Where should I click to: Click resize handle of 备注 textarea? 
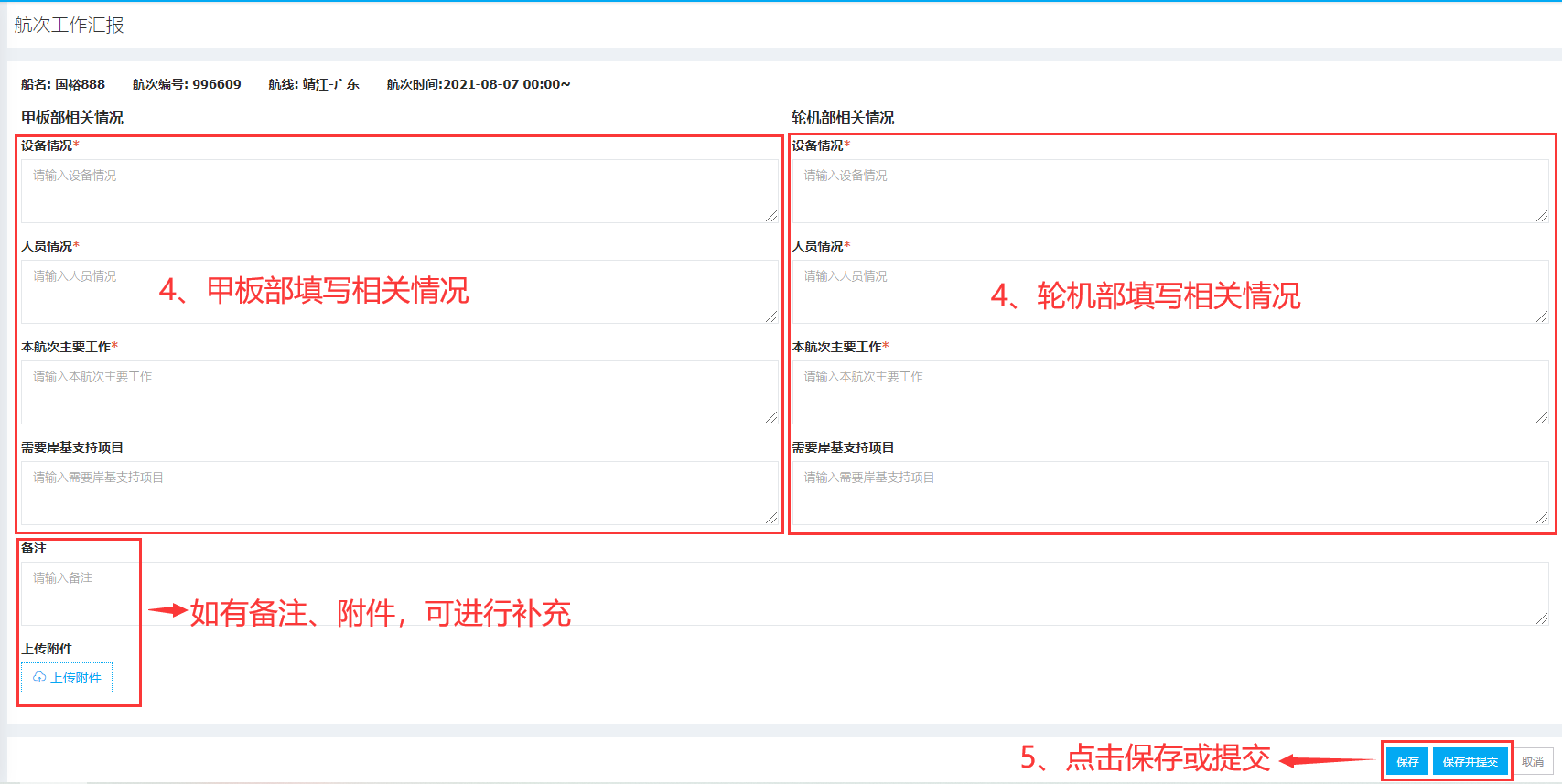click(1542, 618)
